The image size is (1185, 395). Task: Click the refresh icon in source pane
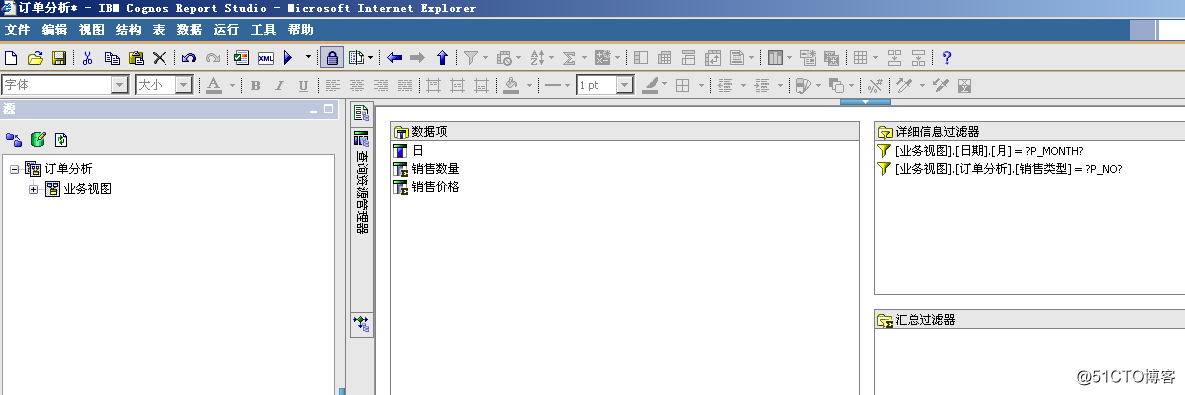click(62, 139)
